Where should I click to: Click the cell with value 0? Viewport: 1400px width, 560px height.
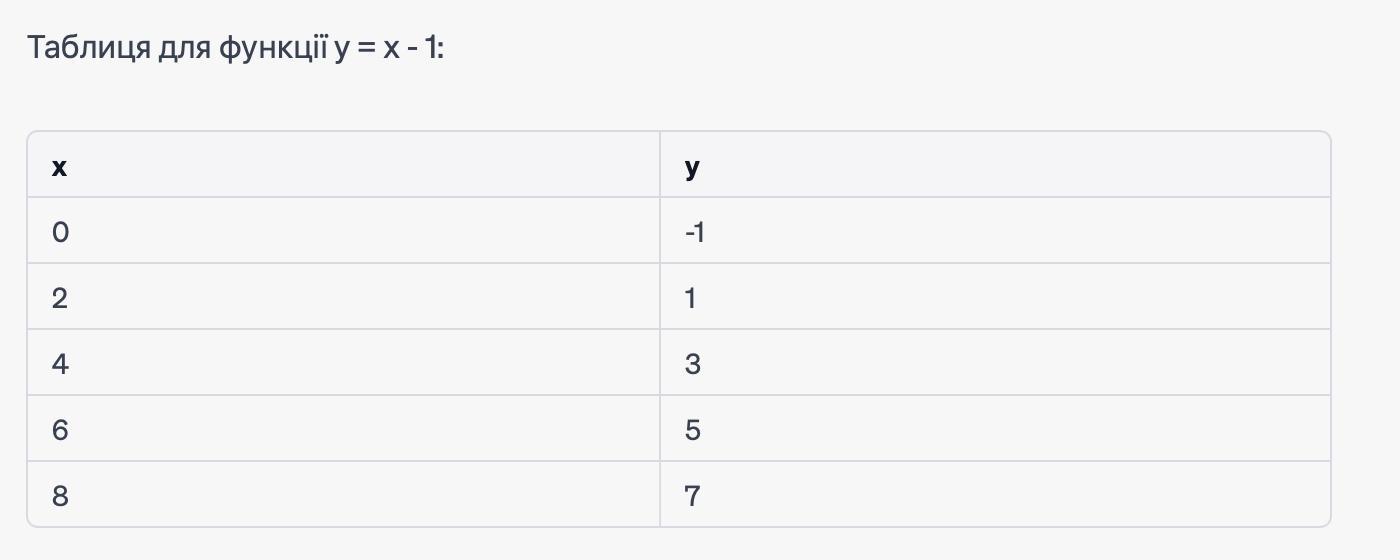60,232
